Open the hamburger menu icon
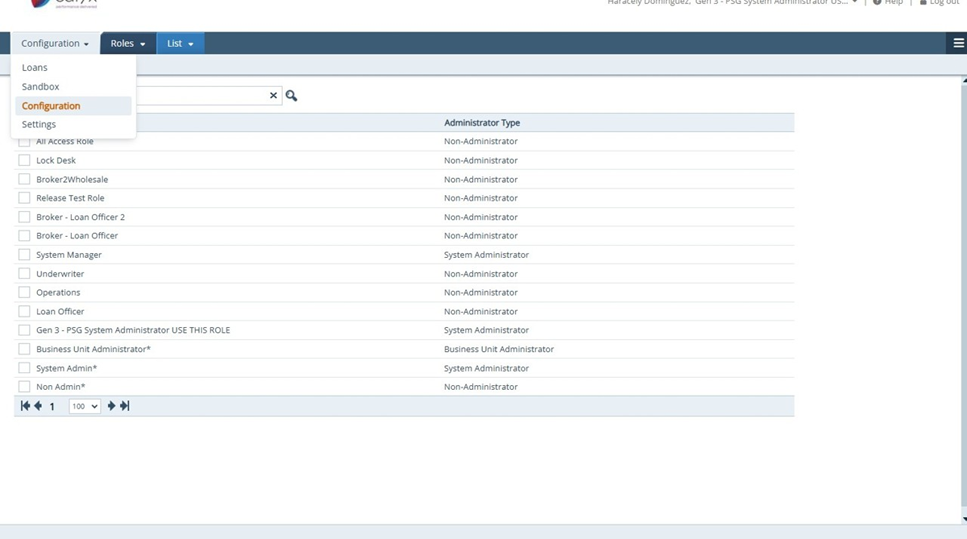The image size is (967, 539). pos(958,43)
